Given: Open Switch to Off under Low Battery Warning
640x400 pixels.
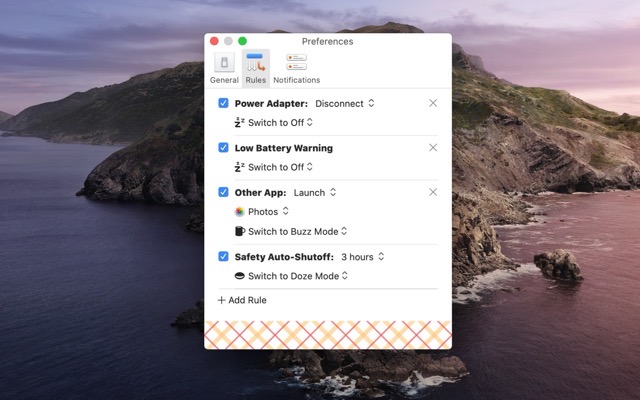Looking at the screenshot, I should 280,167.
